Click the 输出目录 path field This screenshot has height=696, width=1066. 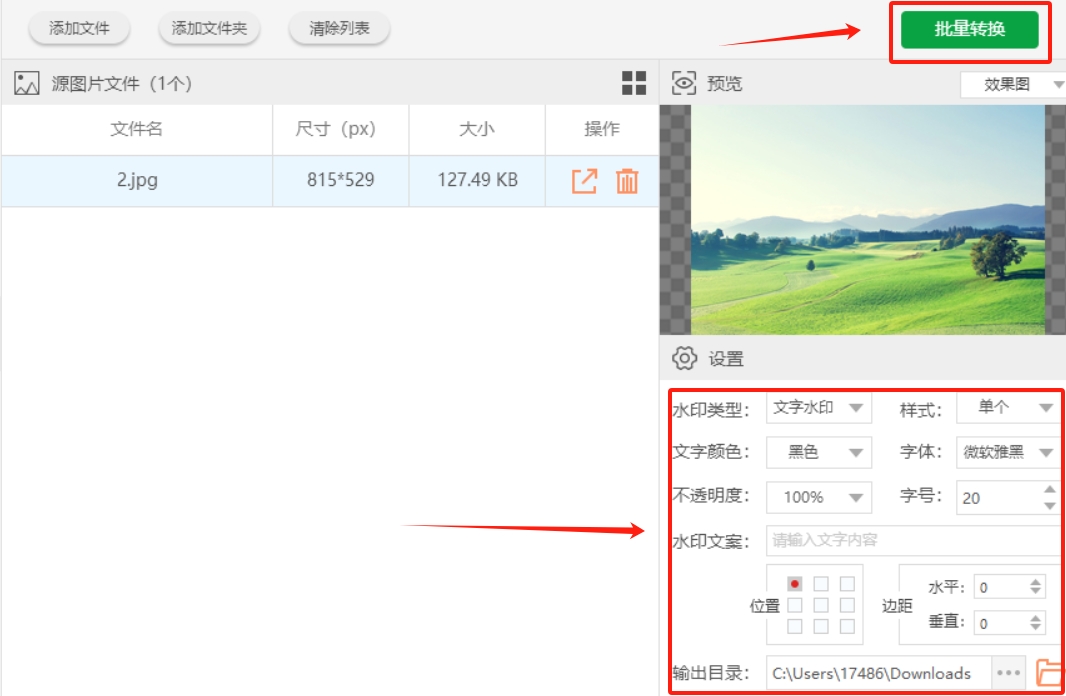878,673
